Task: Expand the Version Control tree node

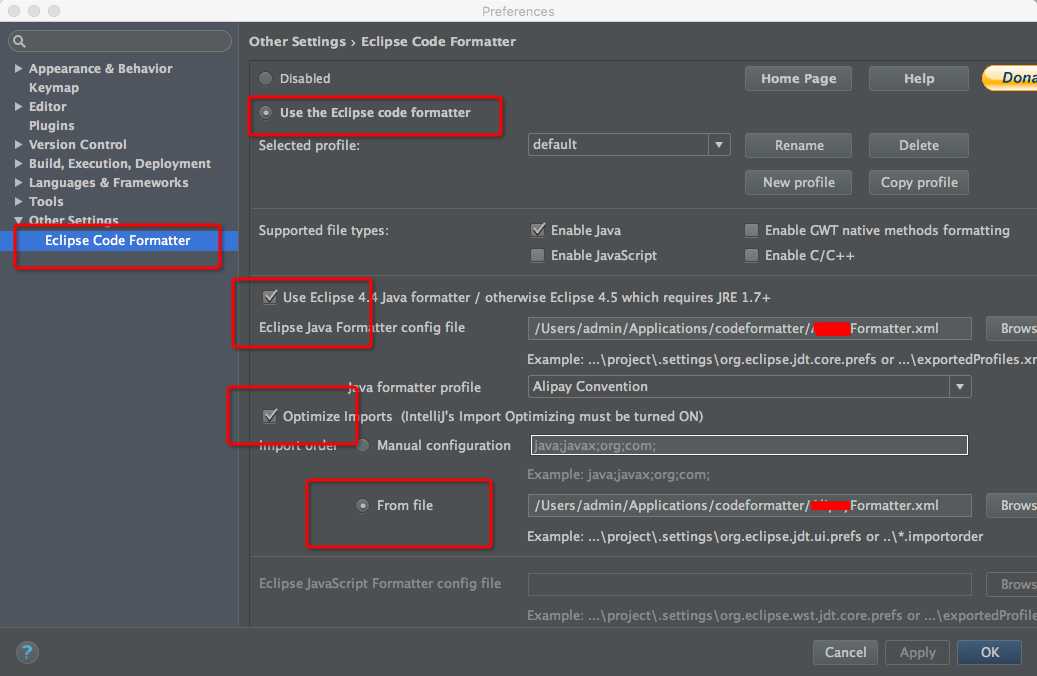Action: coord(19,144)
